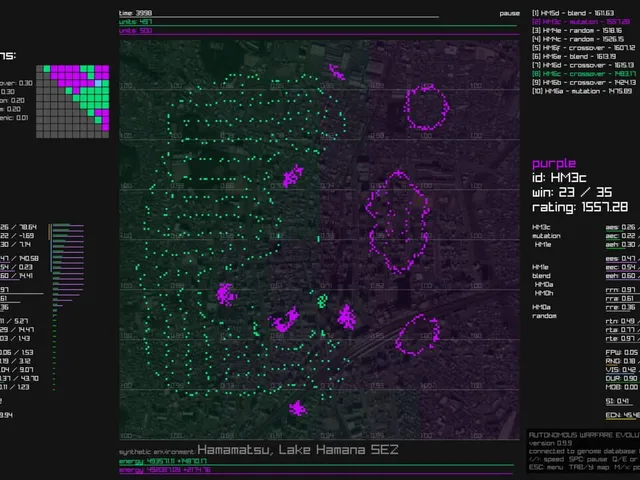
Task: Click the rra: 0.61 parameter
Action: point(620,298)
